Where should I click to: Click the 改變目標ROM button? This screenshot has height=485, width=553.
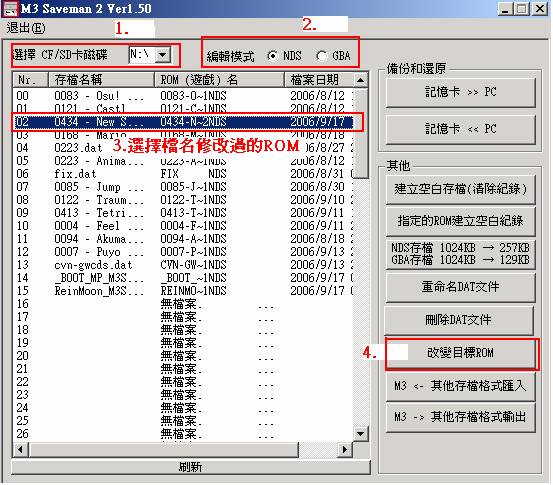462,353
